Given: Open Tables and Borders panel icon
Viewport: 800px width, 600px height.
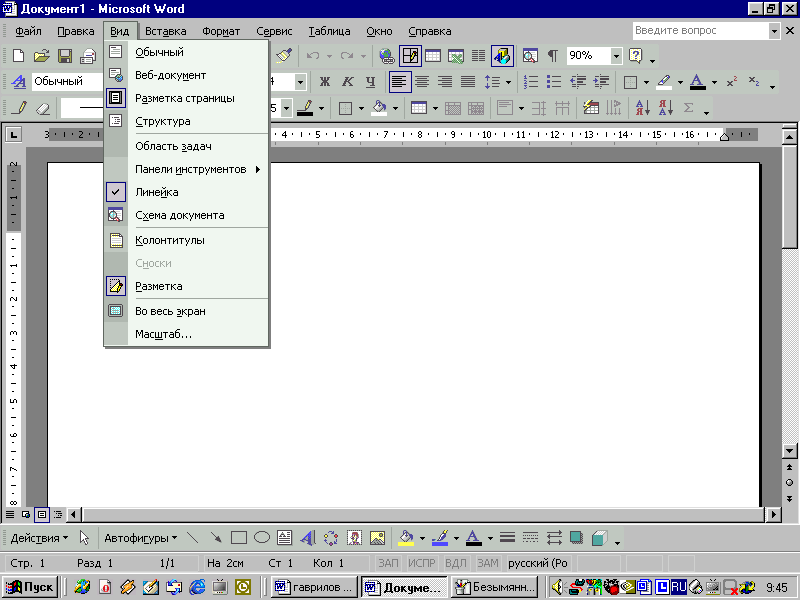Looking at the screenshot, I should point(410,56).
